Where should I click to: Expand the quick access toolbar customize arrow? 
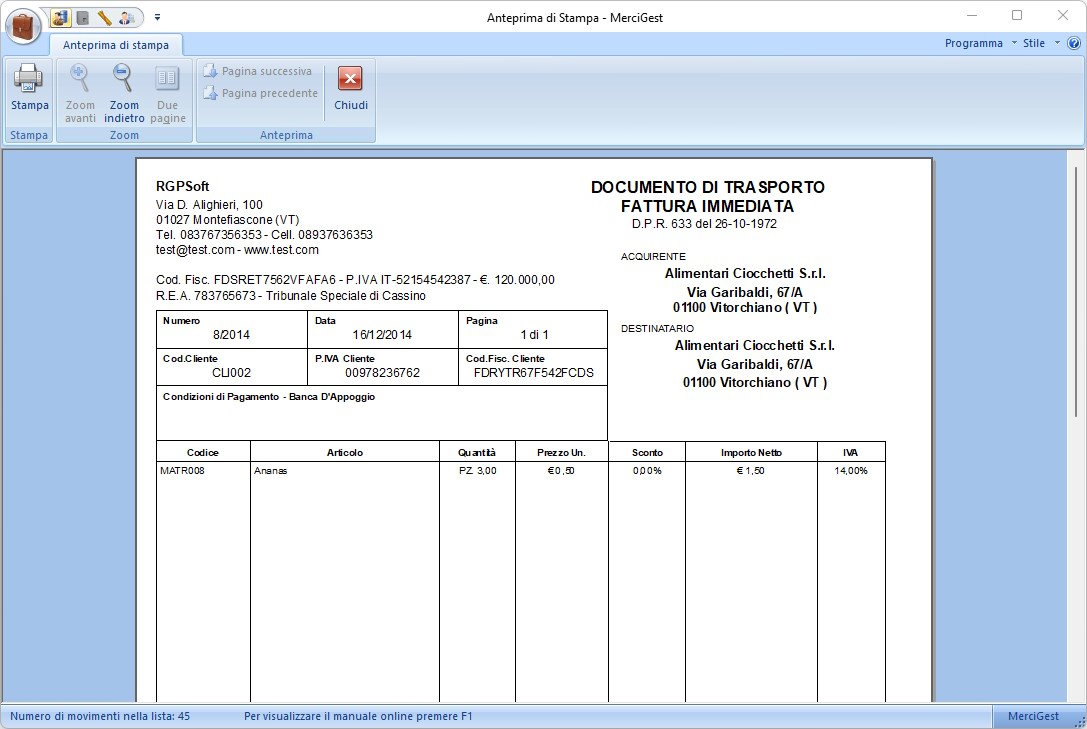[157, 17]
